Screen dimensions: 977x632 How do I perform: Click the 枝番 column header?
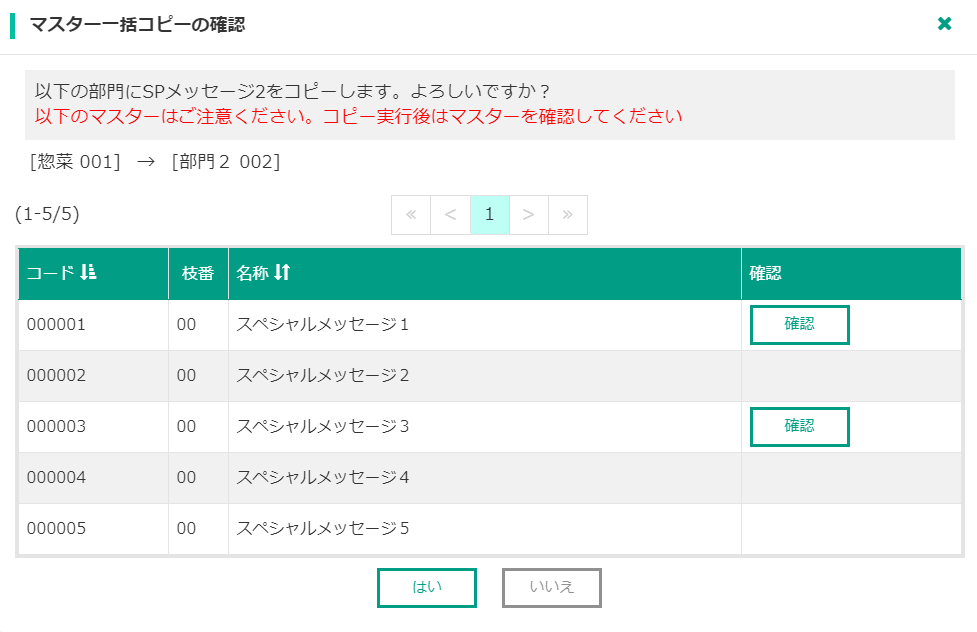click(198, 273)
